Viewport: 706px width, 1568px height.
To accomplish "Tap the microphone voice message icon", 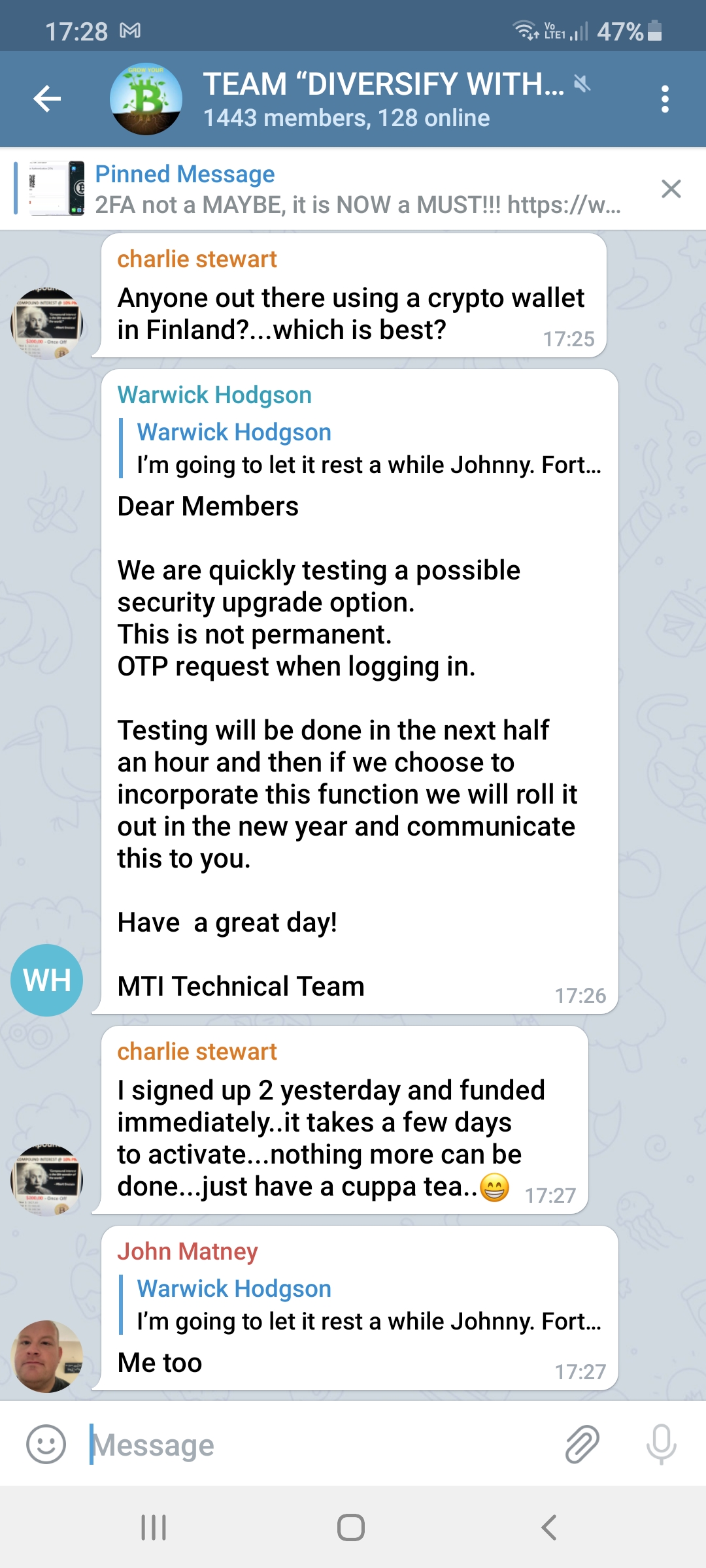I will click(x=661, y=1444).
